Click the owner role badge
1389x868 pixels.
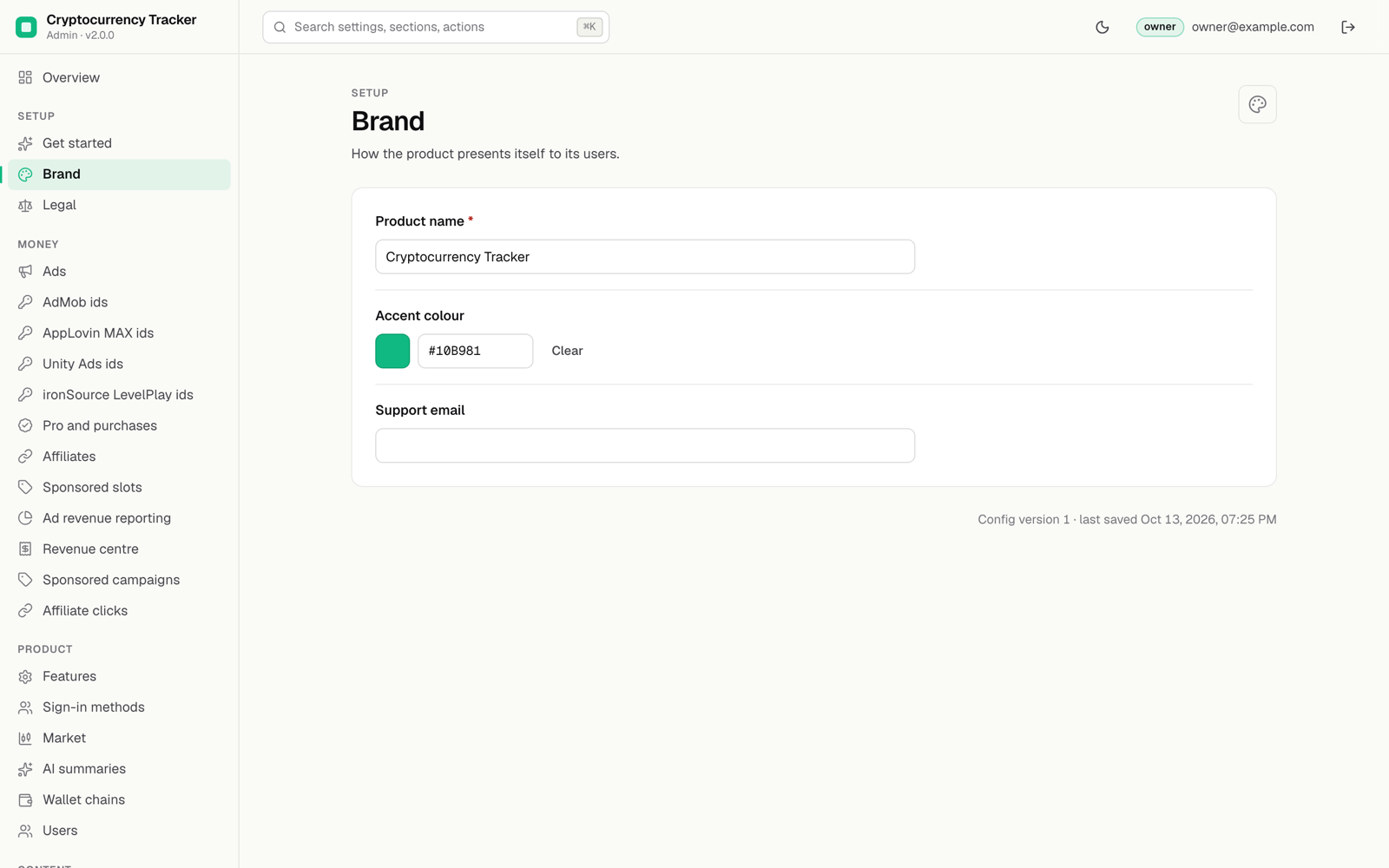(1160, 27)
